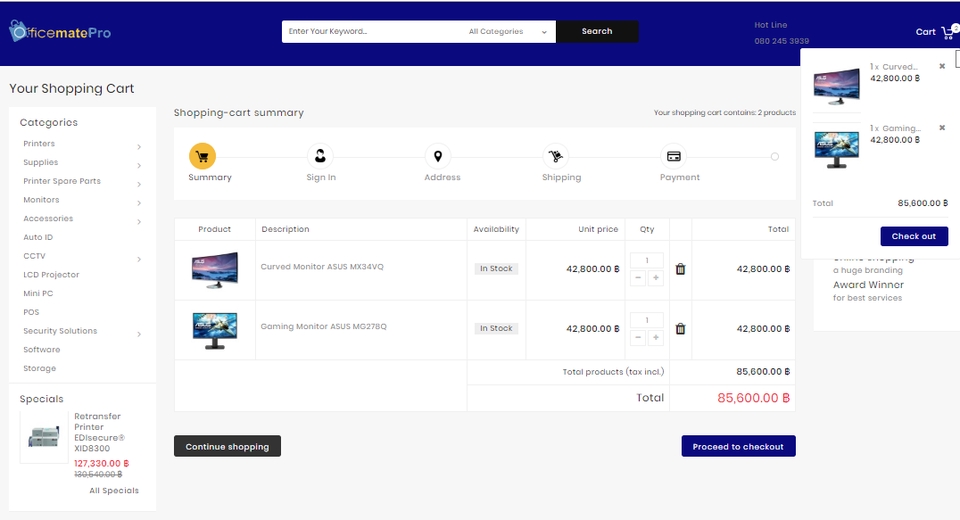Open Gaming Monitor ASUS MG278Q description link
The image size is (960, 520).
[324, 326]
